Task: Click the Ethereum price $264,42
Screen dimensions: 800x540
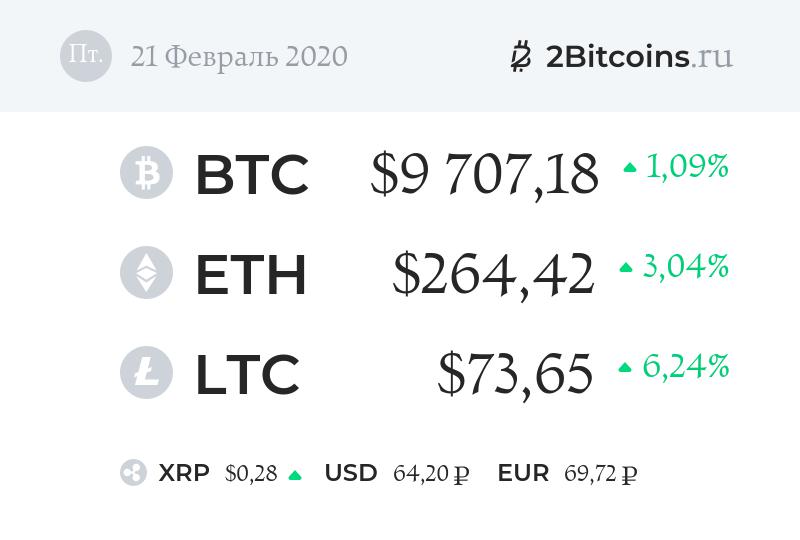Action: point(493,274)
